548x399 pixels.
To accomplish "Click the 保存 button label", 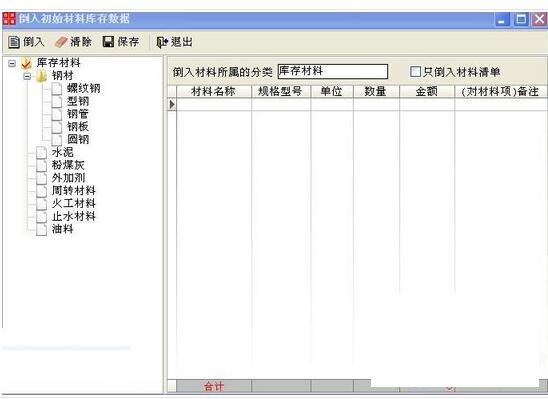I will click(128, 42).
